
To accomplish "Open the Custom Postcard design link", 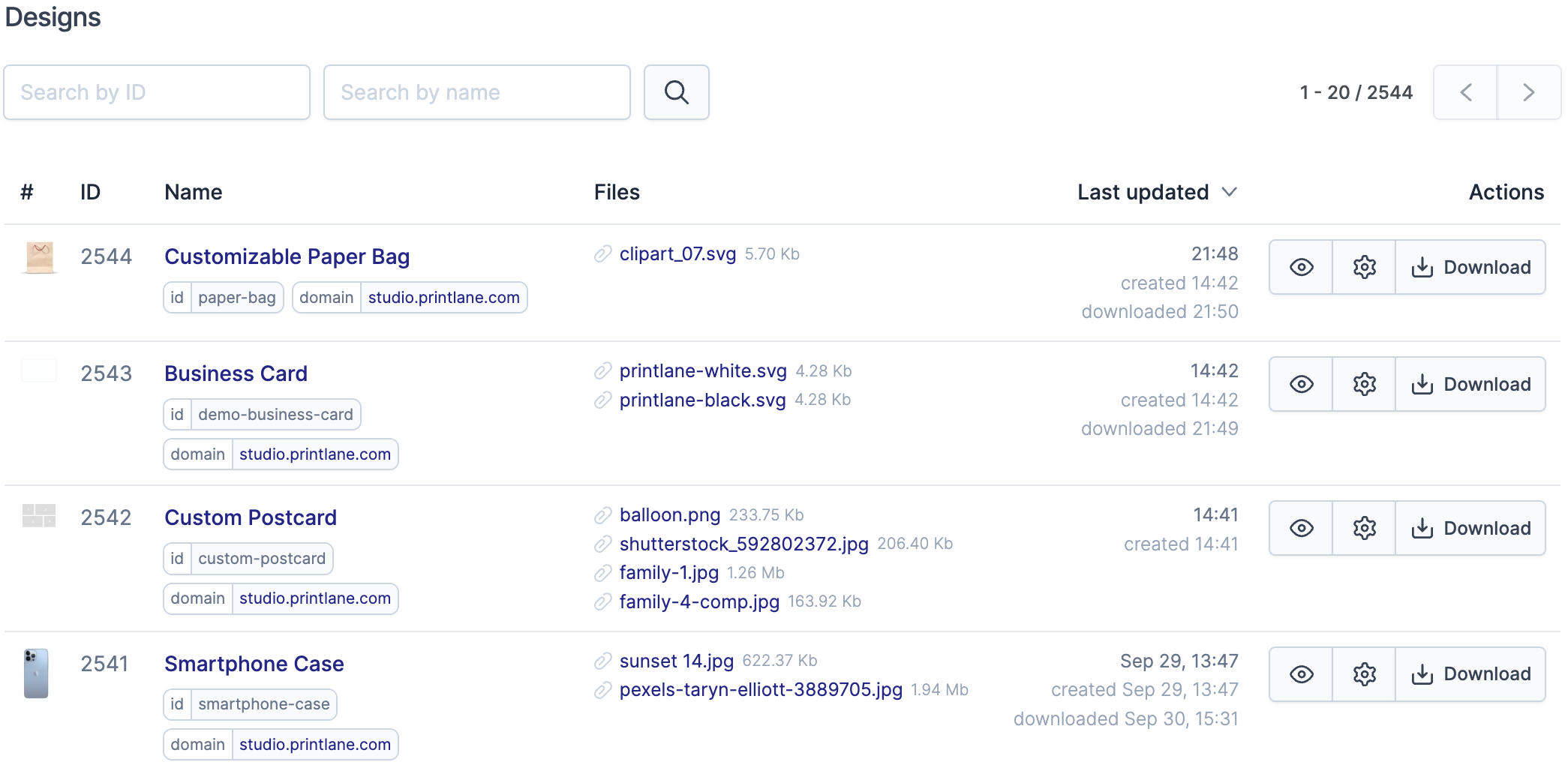I will 250,517.
